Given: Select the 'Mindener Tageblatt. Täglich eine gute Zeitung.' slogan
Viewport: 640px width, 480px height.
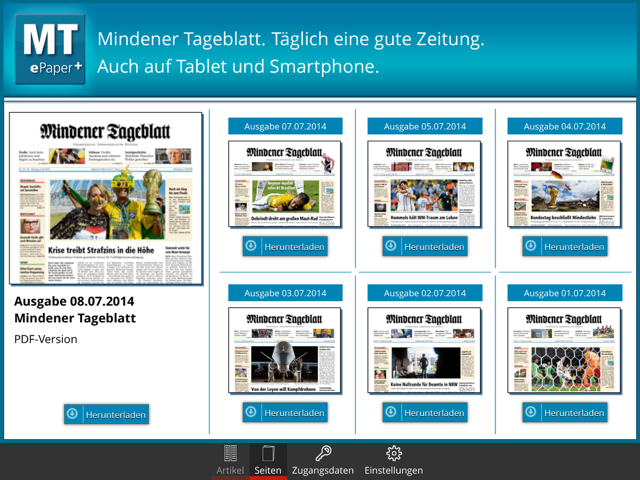Looking at the screenshot, I should pos(291,39).
